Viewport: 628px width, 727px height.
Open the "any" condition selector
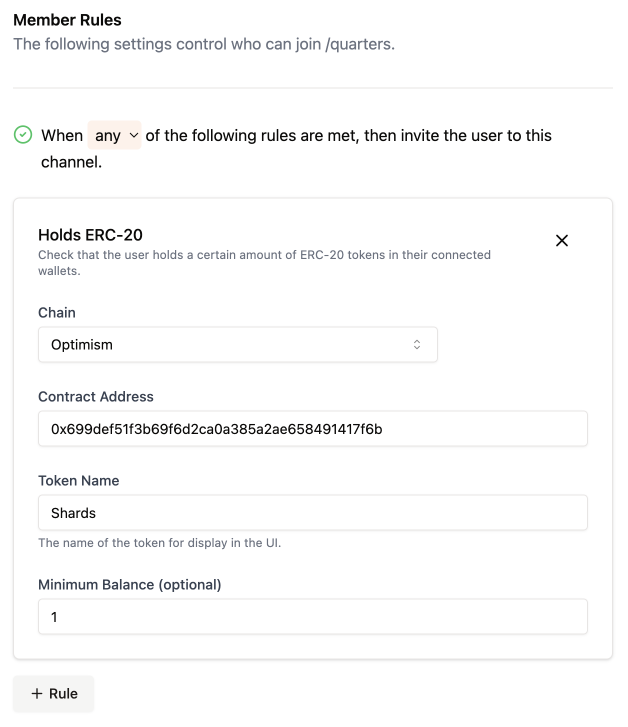click(115, 135)
